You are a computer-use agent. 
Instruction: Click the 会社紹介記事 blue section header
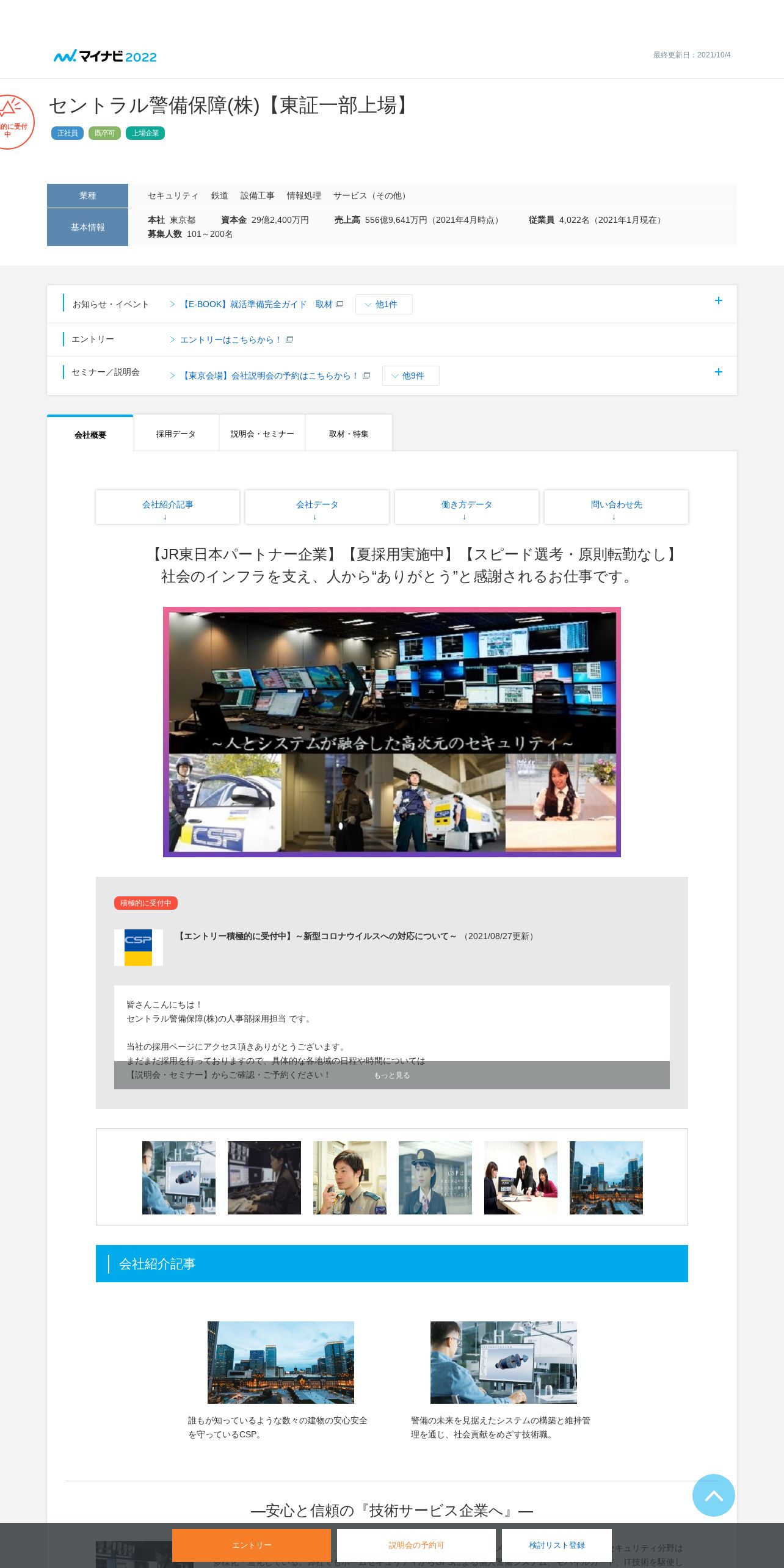point(392,1264)
